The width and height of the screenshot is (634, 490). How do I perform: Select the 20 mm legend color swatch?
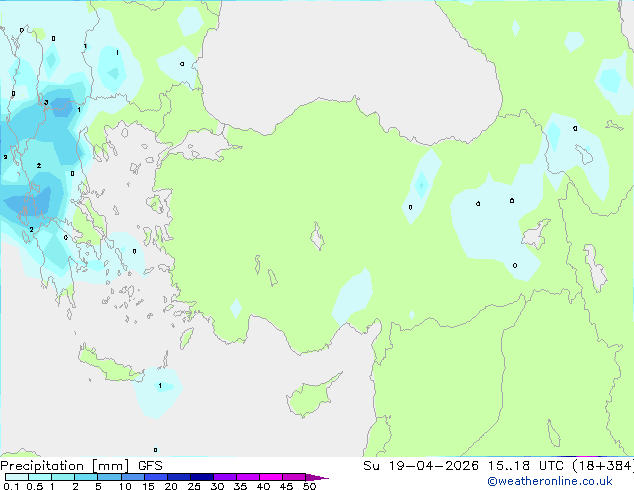(x=178, y=477)
